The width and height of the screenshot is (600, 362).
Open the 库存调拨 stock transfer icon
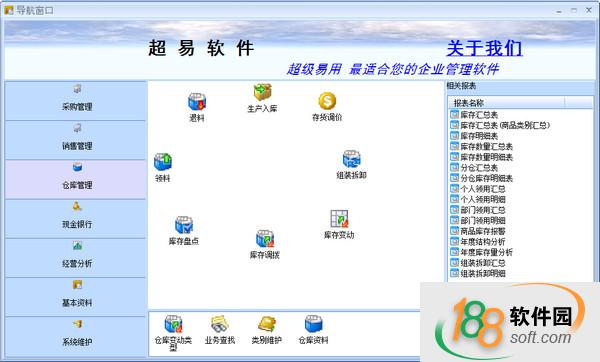pyautogui.click(x=265, y=239)
